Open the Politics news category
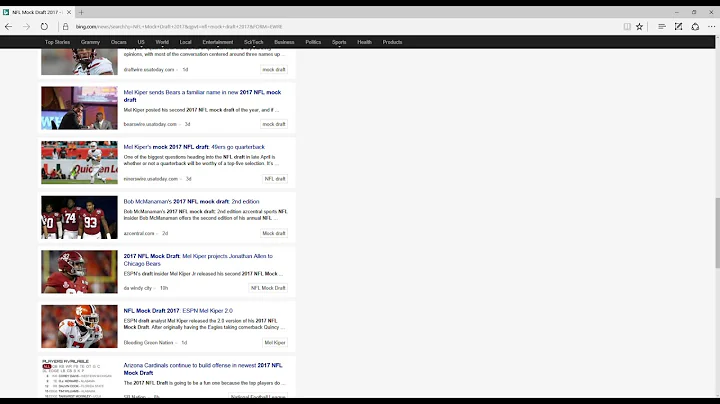Screen dimensions: 720x404 point(313,42)
